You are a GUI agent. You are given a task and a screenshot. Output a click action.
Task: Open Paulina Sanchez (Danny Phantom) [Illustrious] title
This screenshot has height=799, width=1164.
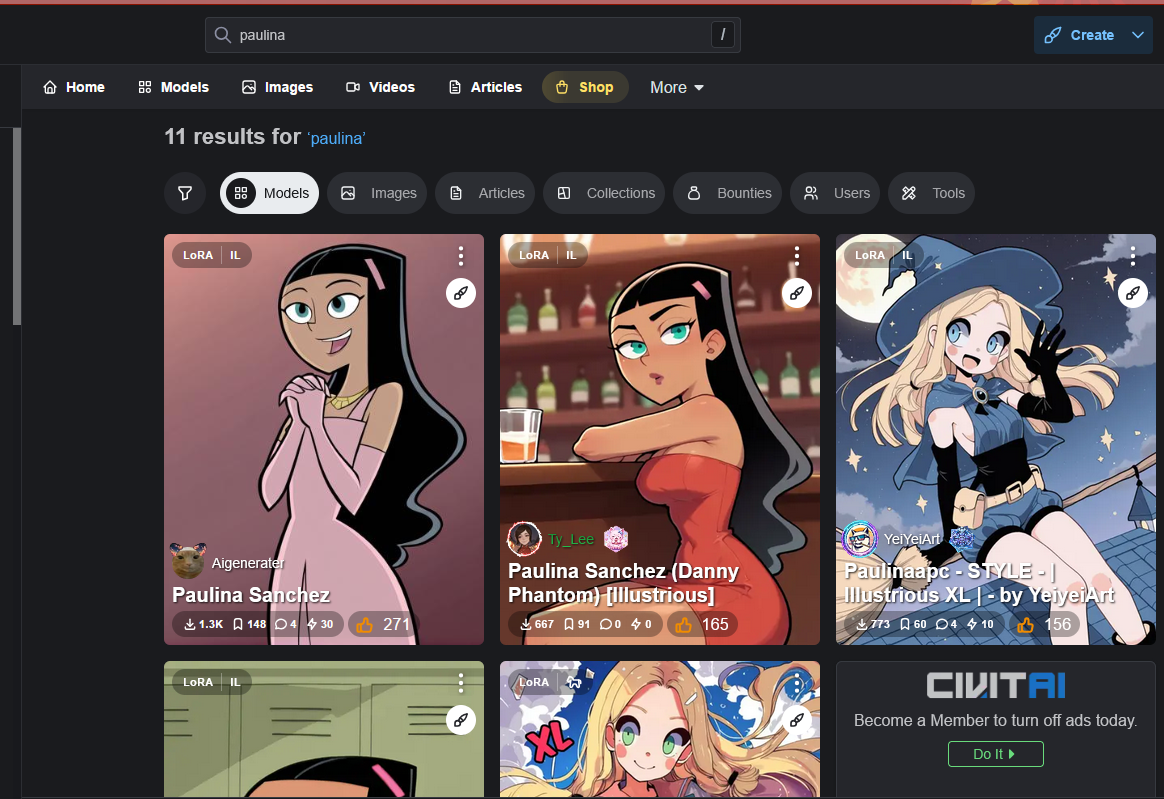(x=624, y=583)
